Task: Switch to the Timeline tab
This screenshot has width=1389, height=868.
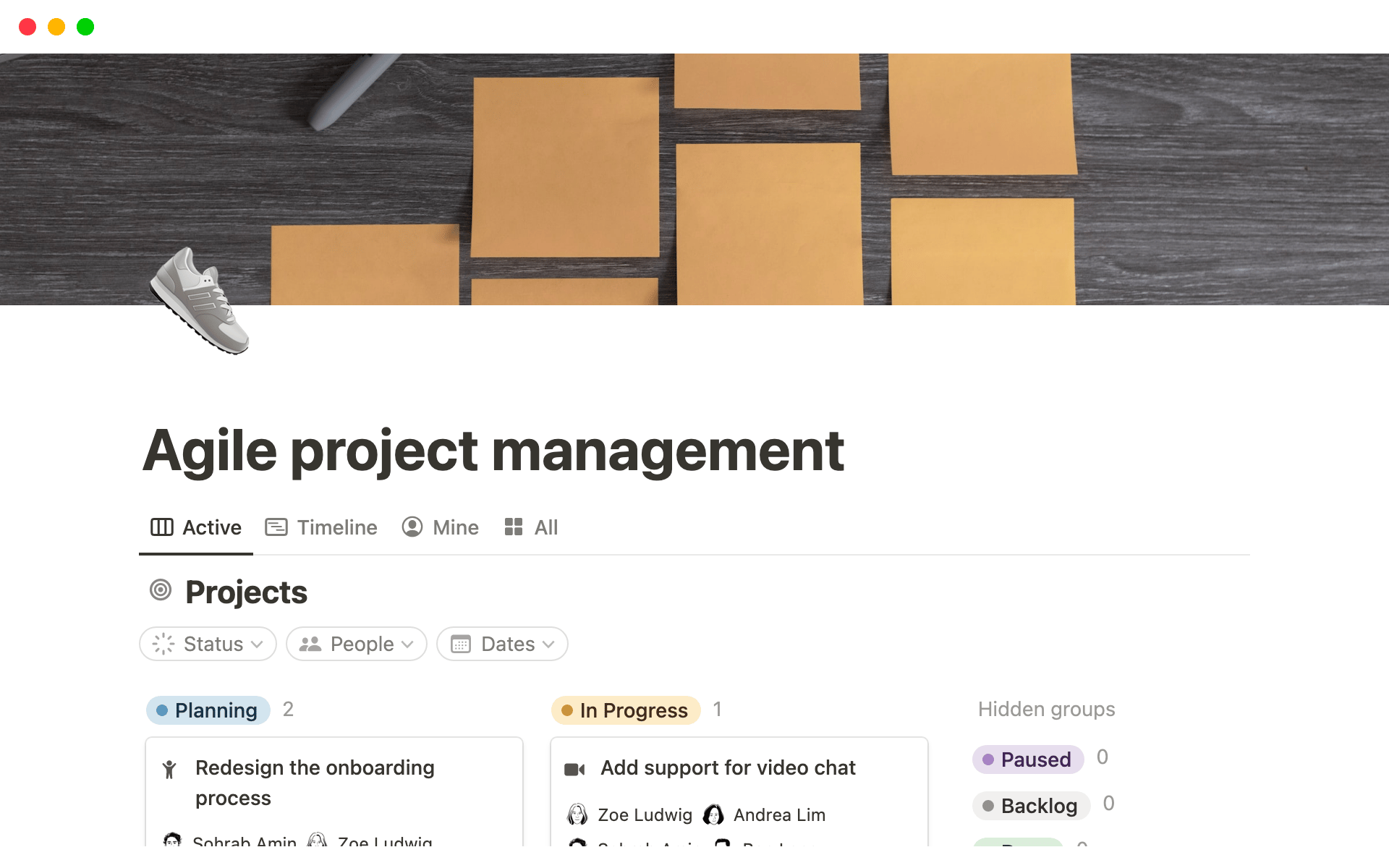Action: click(336, 527)
